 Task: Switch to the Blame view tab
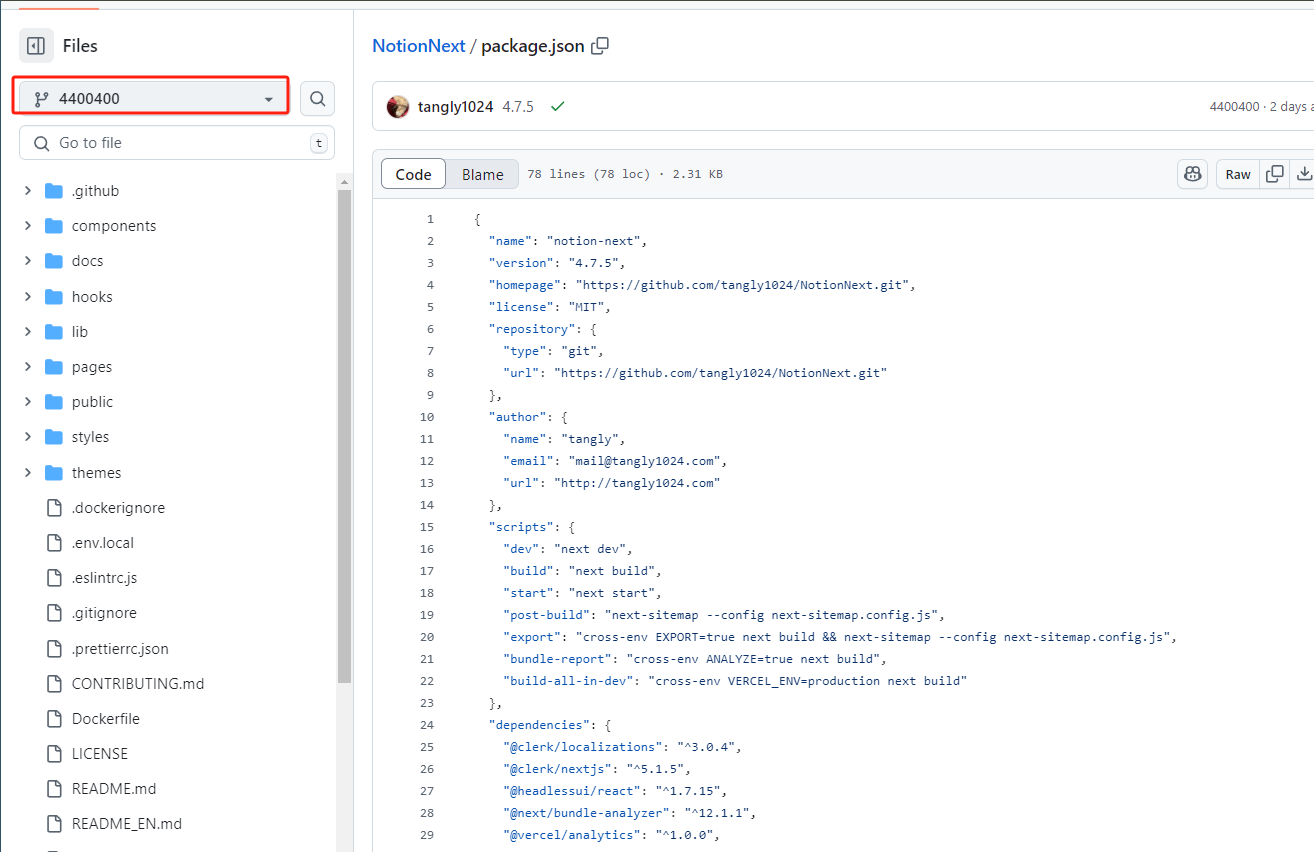pos(483,174)
